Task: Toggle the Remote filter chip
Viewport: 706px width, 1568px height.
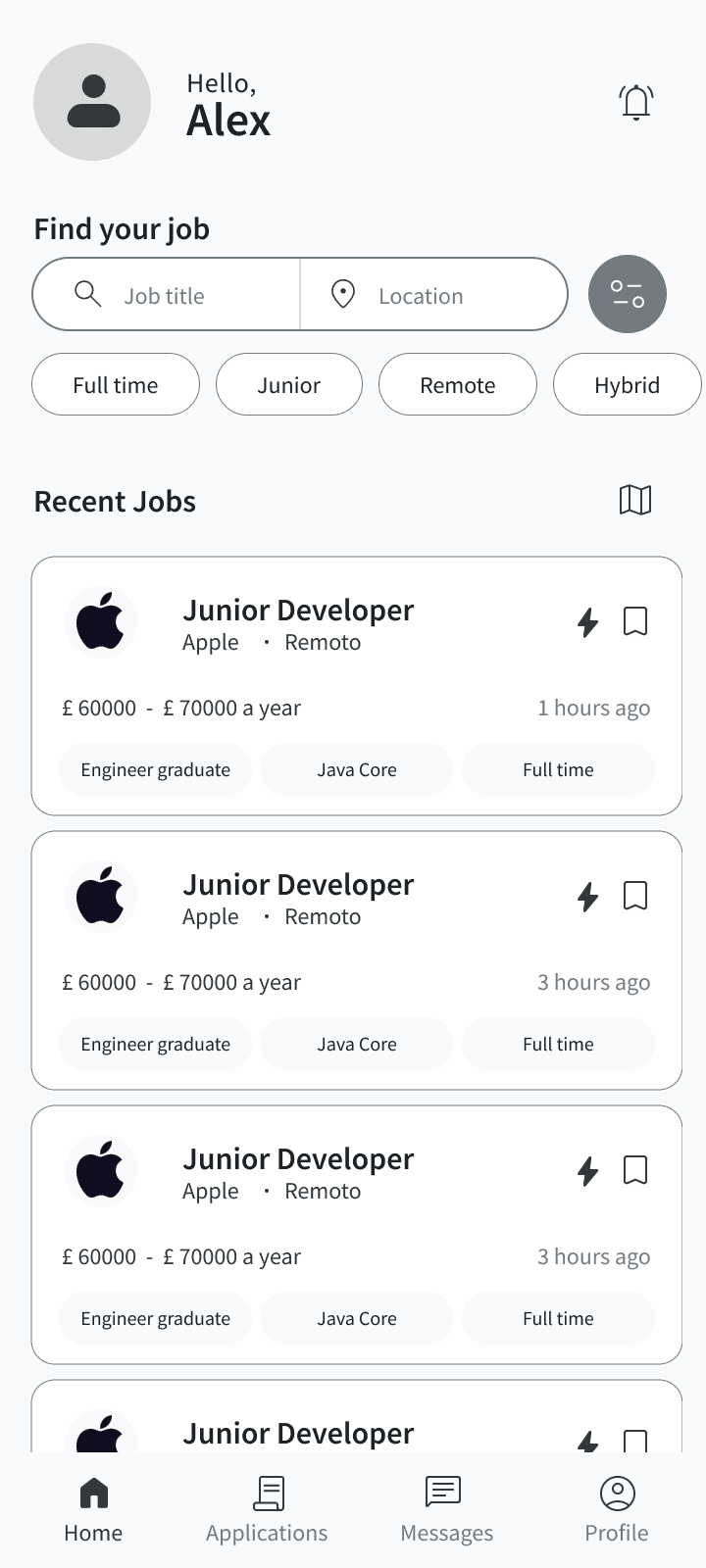Action: click(458, 385)
